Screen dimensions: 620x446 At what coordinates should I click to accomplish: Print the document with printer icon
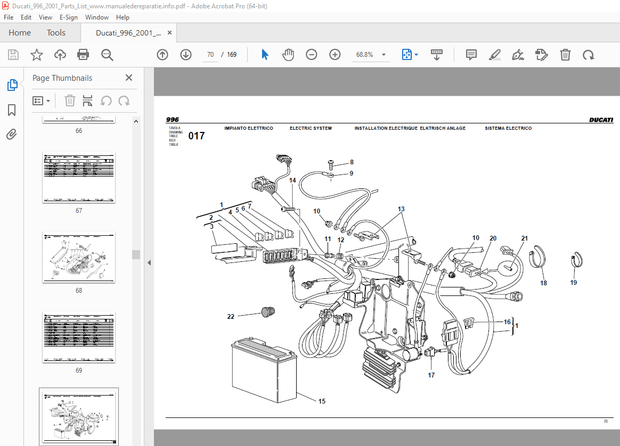pyautogui.click(x=83, y=55)
